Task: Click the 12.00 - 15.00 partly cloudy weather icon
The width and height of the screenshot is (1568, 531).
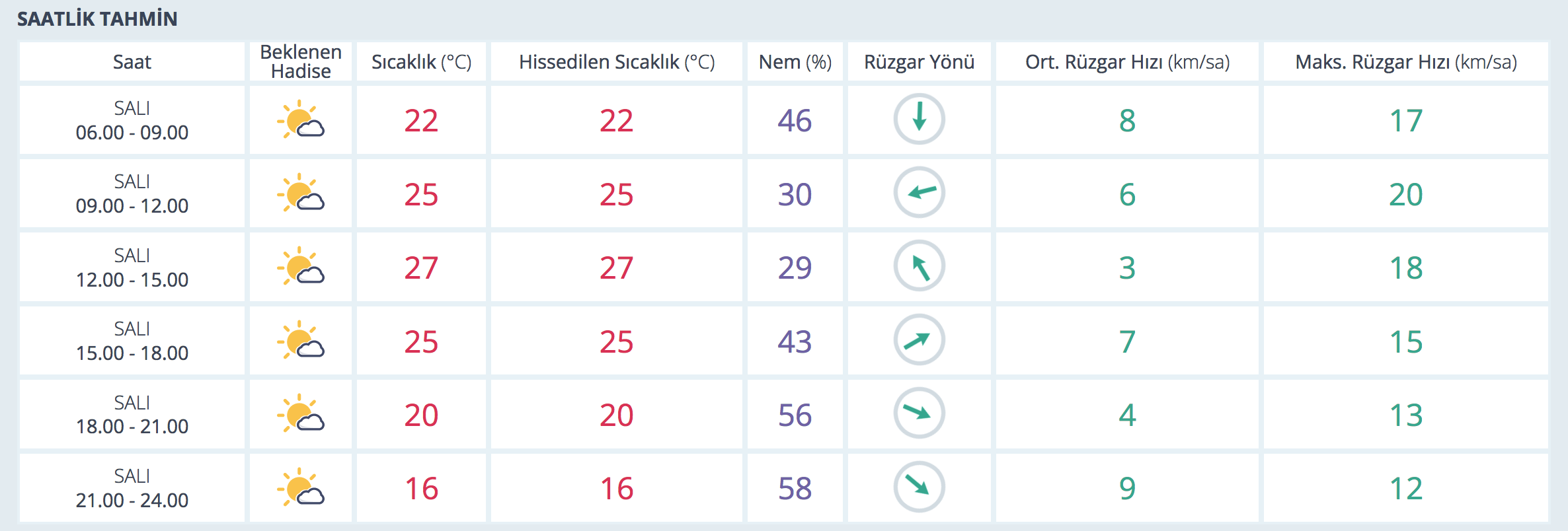Action: click(x=301, y=267)
